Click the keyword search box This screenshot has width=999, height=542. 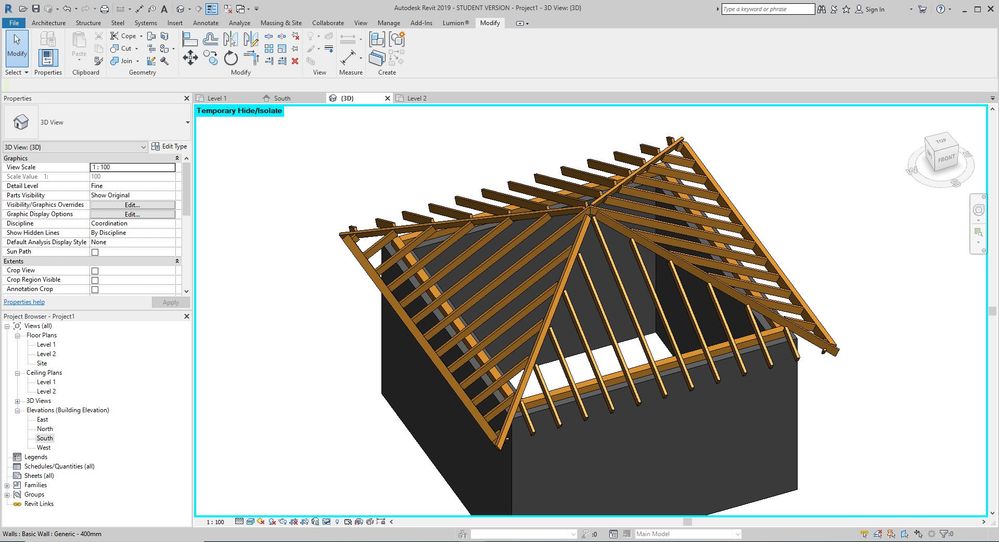[768, 9]
